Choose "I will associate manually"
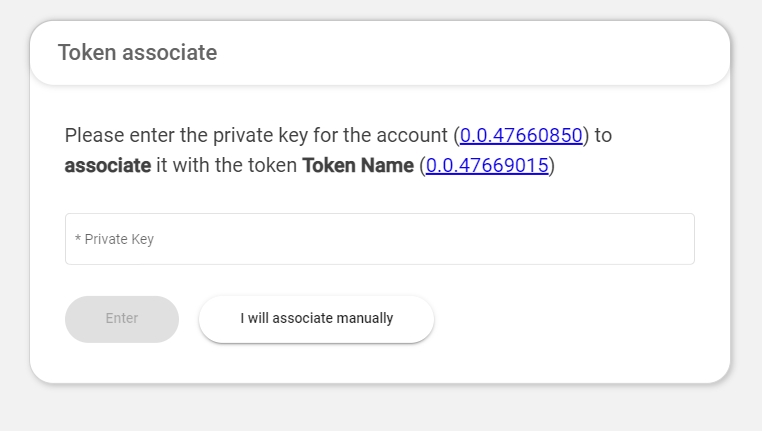This screenshot has width=762, height=431. tap(316, 319)
